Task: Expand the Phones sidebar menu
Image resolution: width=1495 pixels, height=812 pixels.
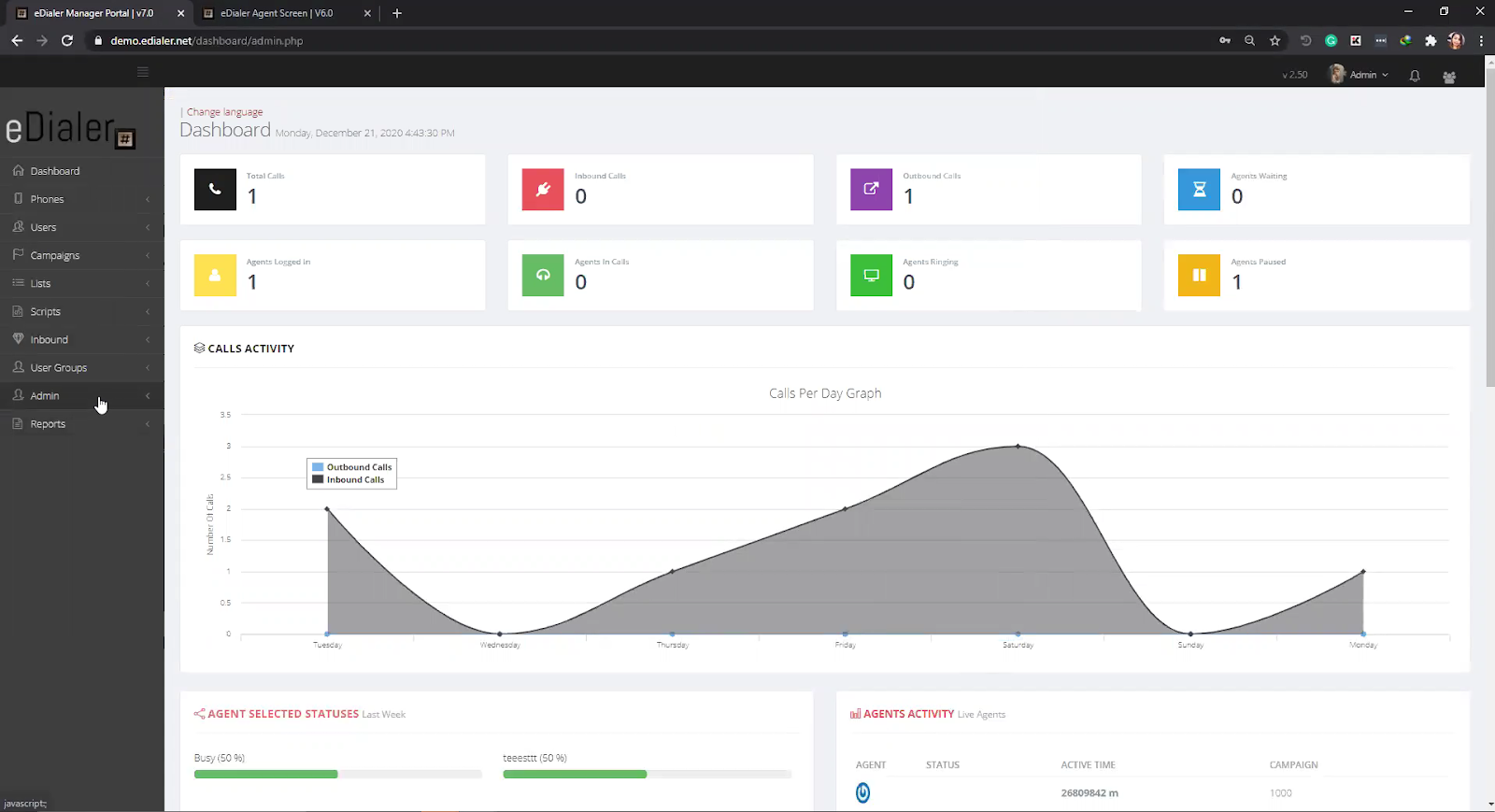Action: tap(47, 200)
